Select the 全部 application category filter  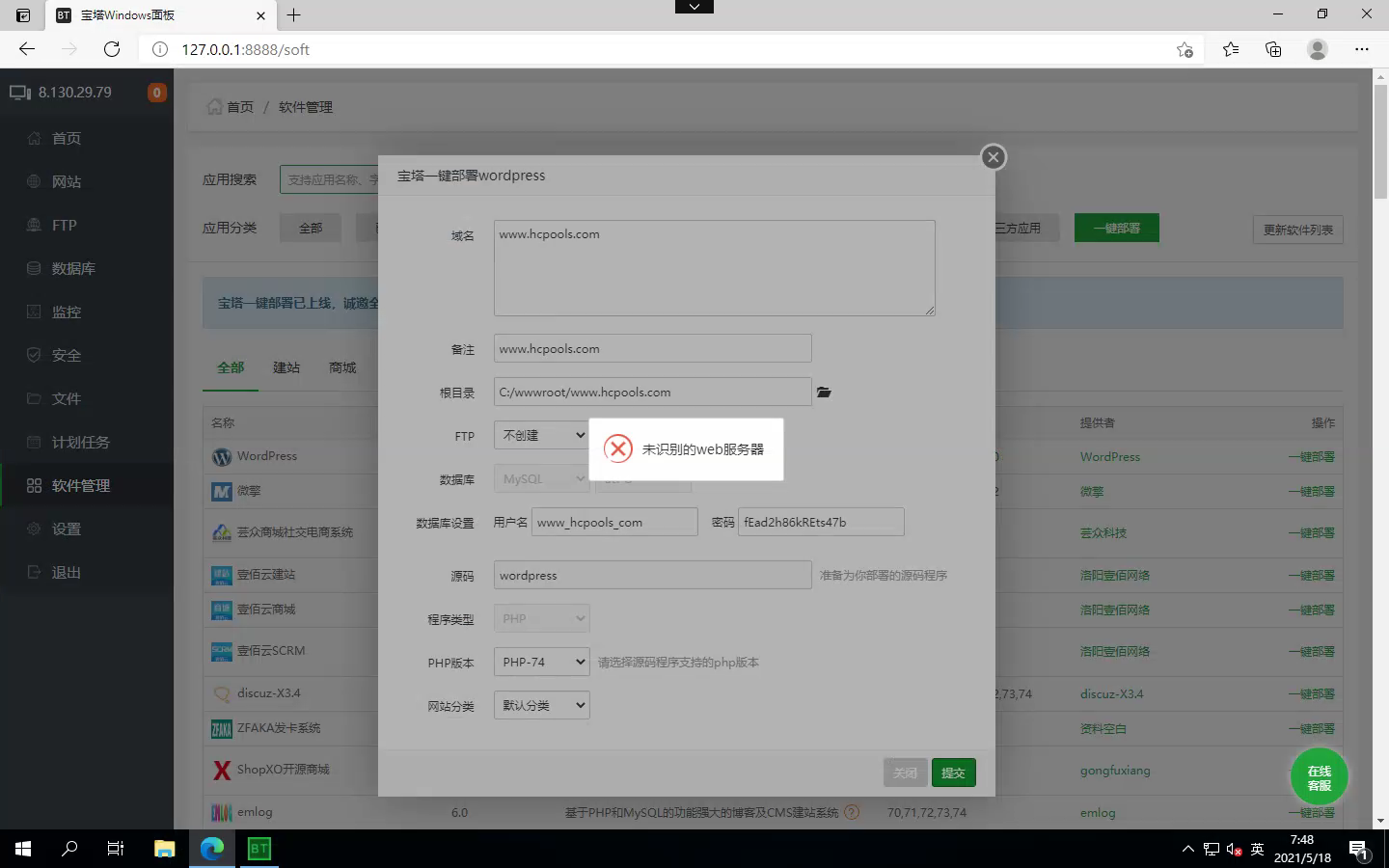coord(311,228)
